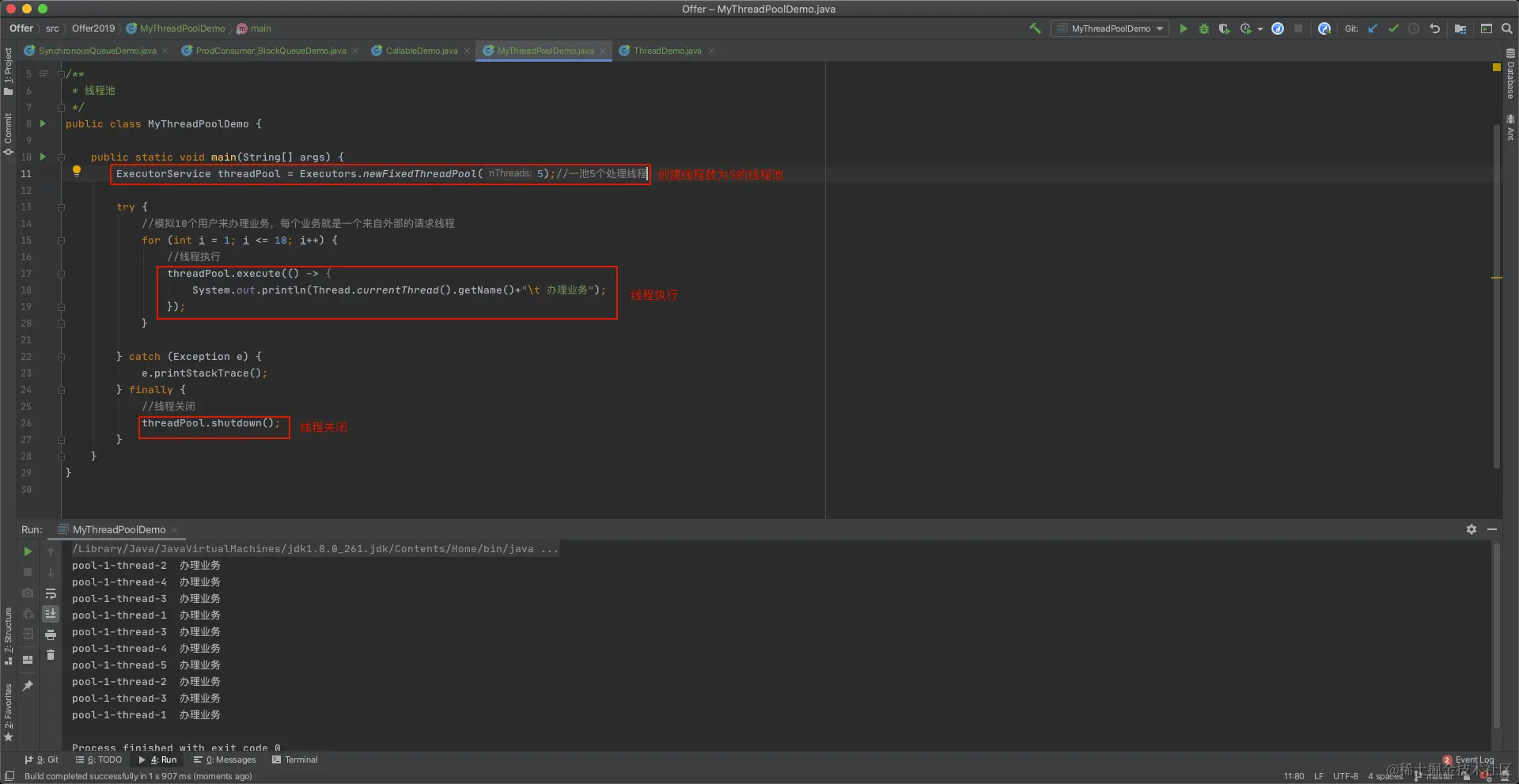Toggle Soft-Wrap in the Run console
The height and width of the screenshot is (784, 1519).
(51, 593)
